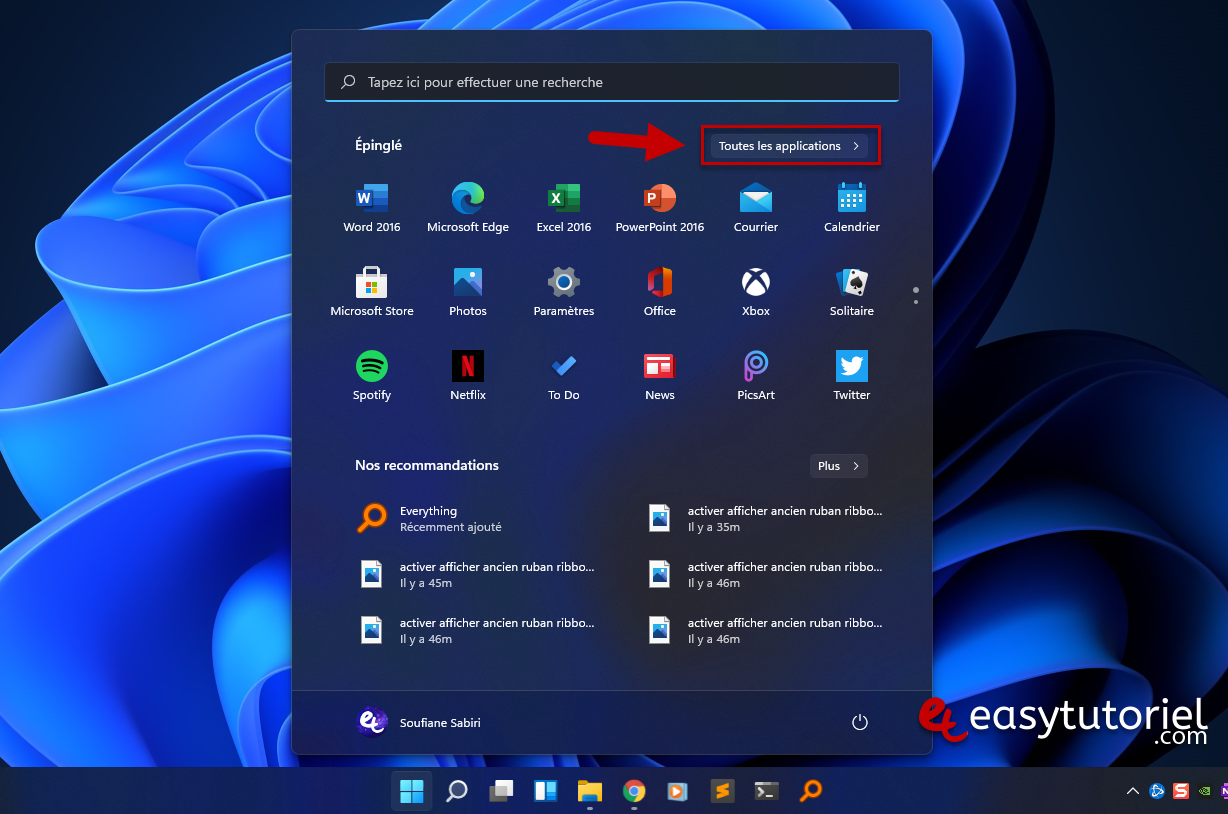Open Everything search from taskbar

point(811,791)
